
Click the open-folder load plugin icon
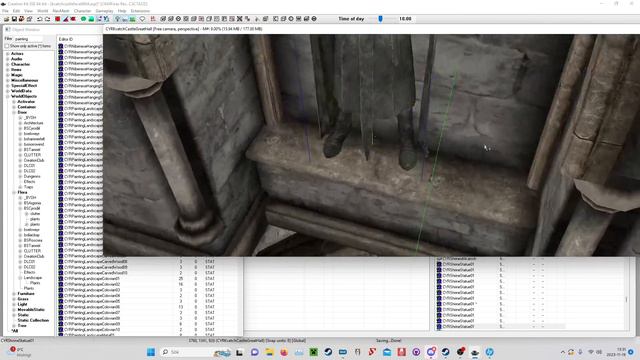pyautogui.click(x=7, y=19)
